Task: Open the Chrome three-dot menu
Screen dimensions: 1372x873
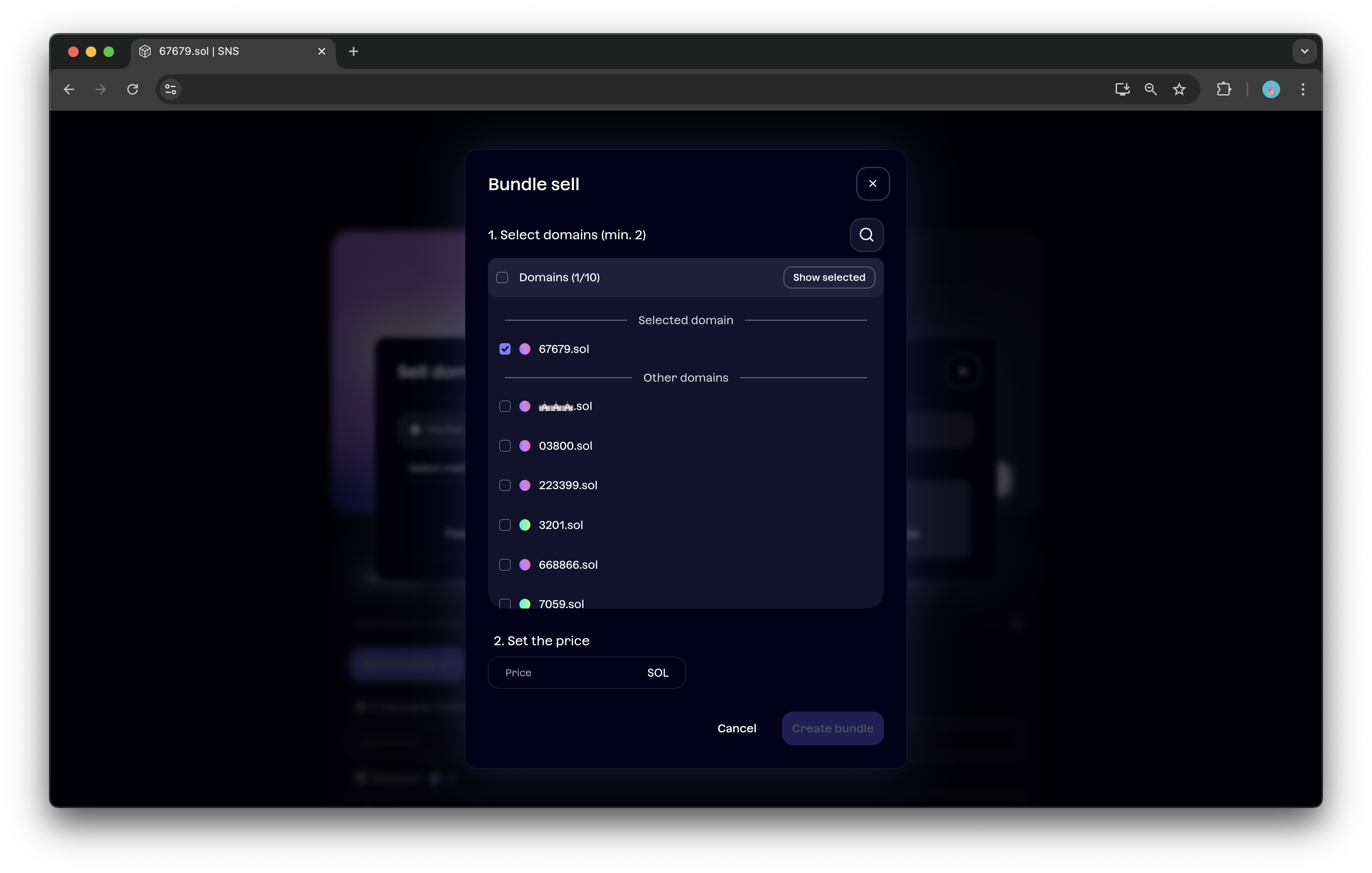Action: tap(1303, 89)
